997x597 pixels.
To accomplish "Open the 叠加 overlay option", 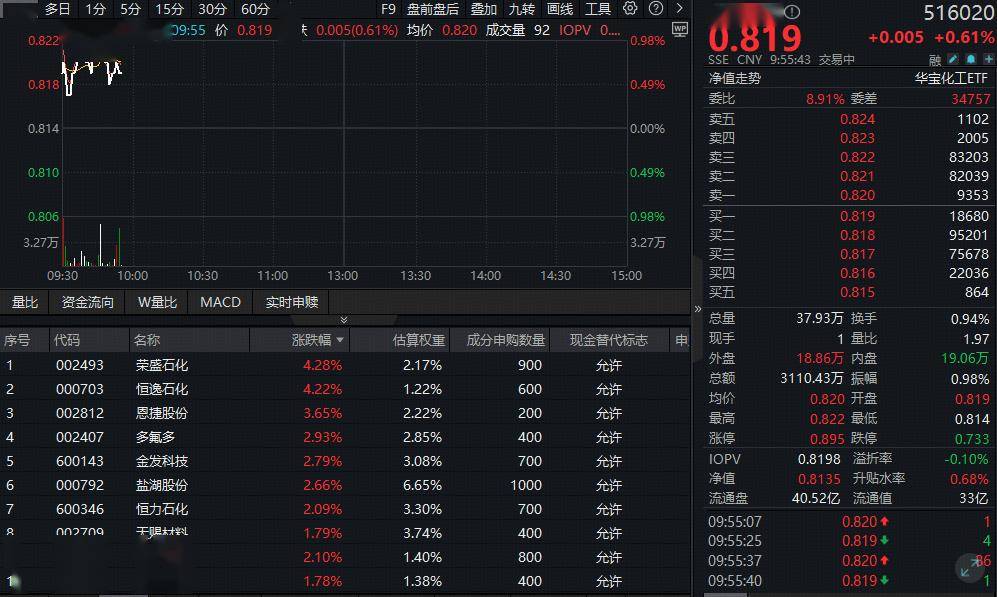I will pyautogui.click(x=484, y=9).
